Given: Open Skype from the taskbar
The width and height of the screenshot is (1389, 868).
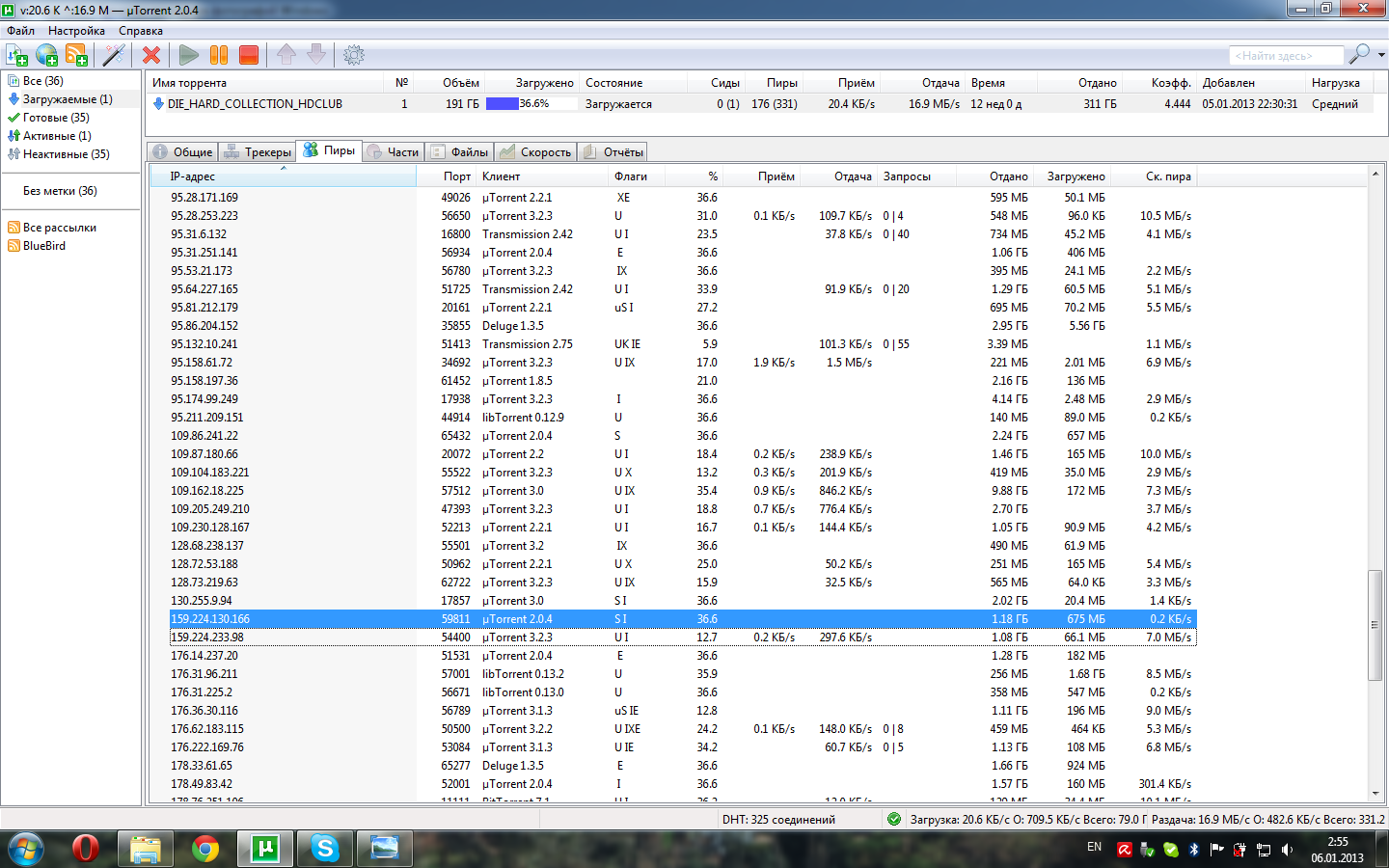Looking at the screenshot, I should [324, 849].
